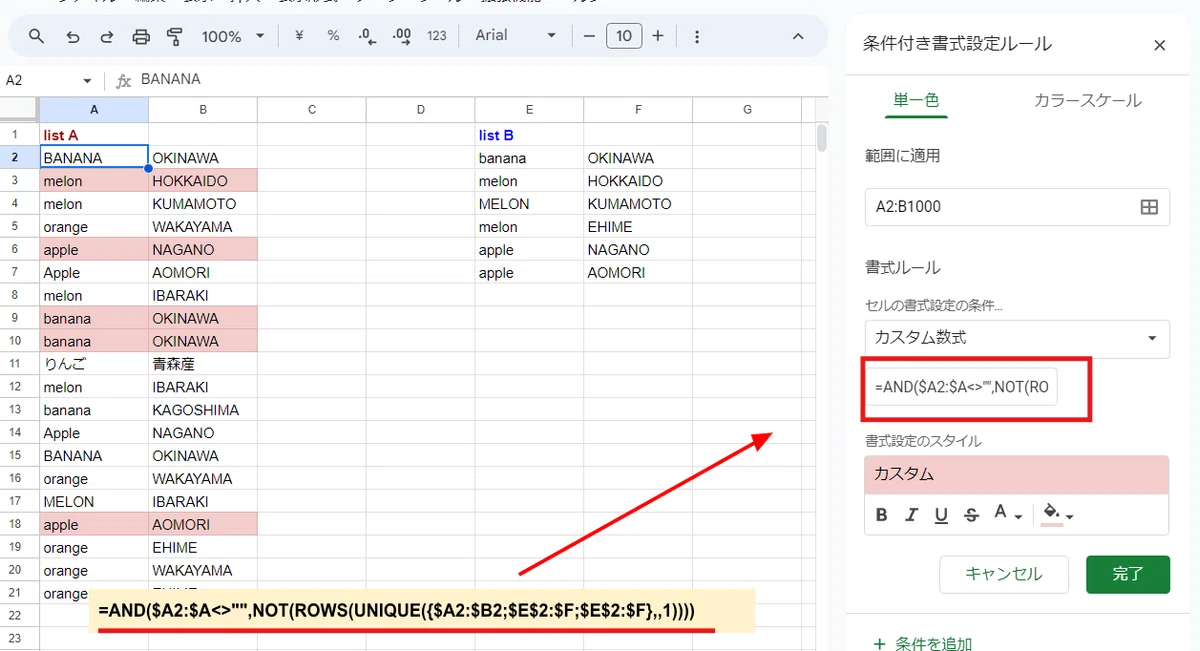Image resolution: width=1200 pixels, height=651 pixels.
Task: Select the KUMAMOTO cell in column B
Action: (203, 204)
